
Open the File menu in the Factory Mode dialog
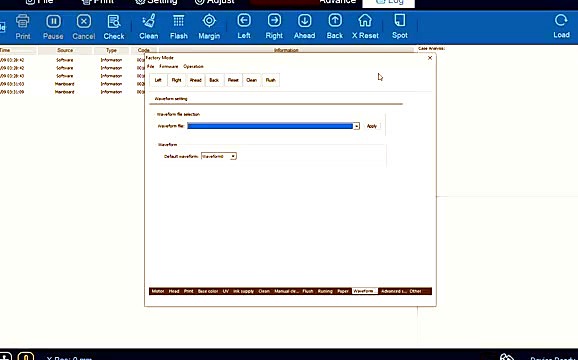tap(150, 67)
